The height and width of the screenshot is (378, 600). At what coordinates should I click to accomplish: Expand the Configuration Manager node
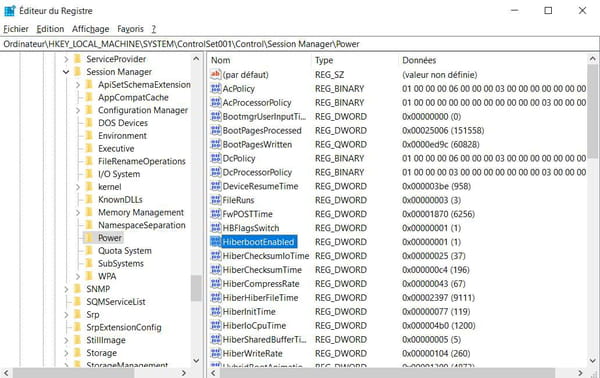point(78,110)
